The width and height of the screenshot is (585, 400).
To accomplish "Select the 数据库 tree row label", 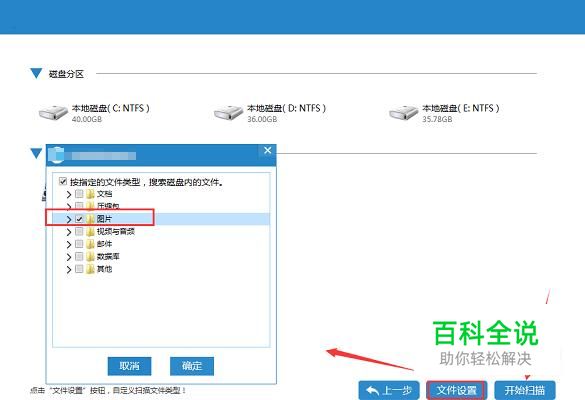I will (108, 257).
